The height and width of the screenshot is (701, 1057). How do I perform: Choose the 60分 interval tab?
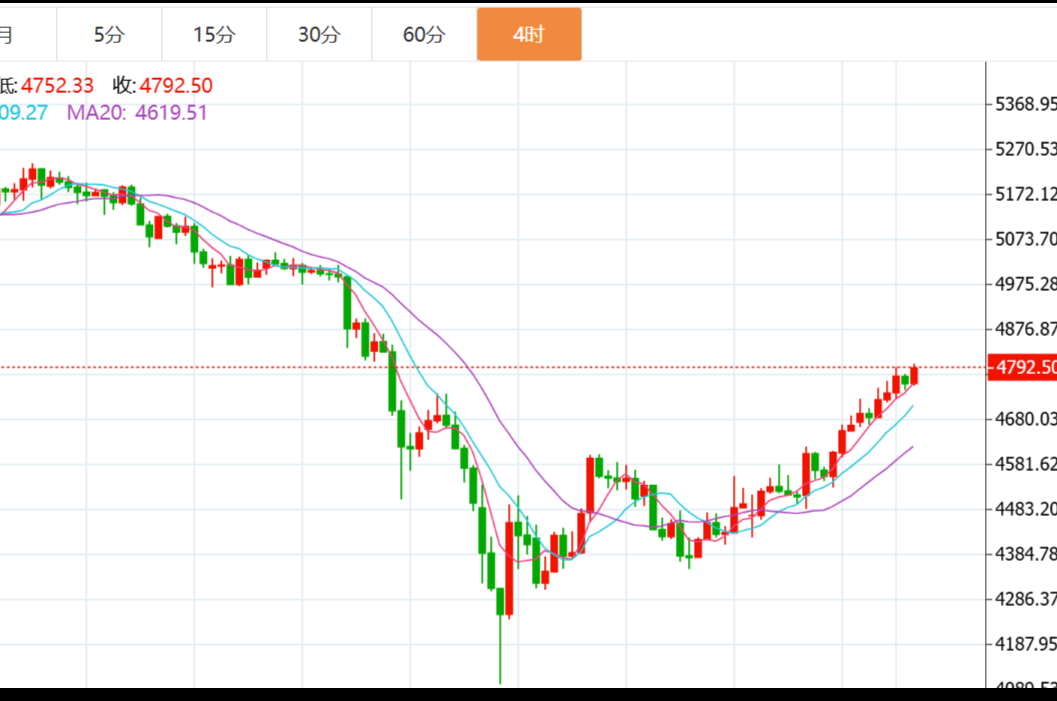(x=424, y=35)
